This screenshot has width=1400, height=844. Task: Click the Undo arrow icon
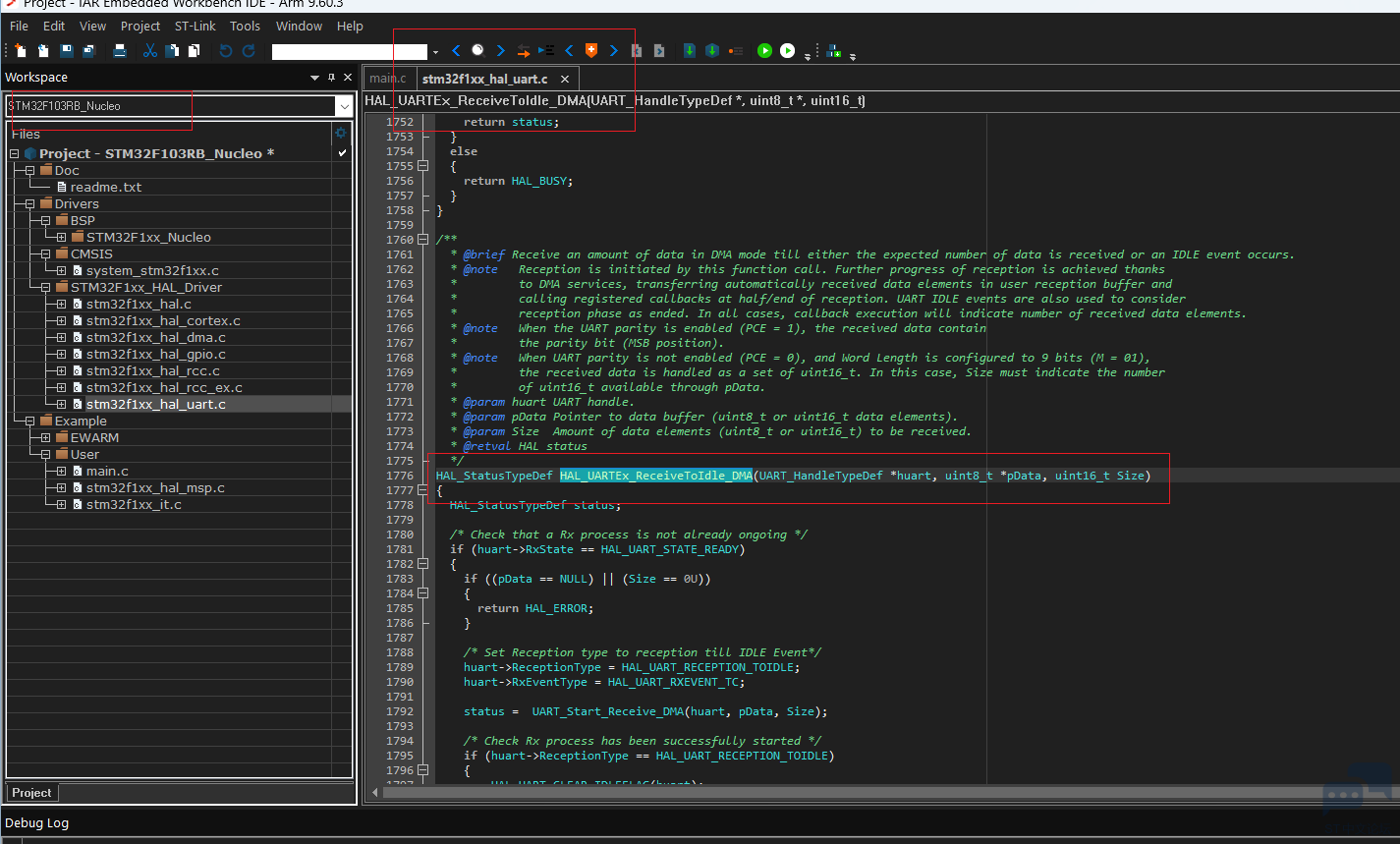click(x=226, y=51)
